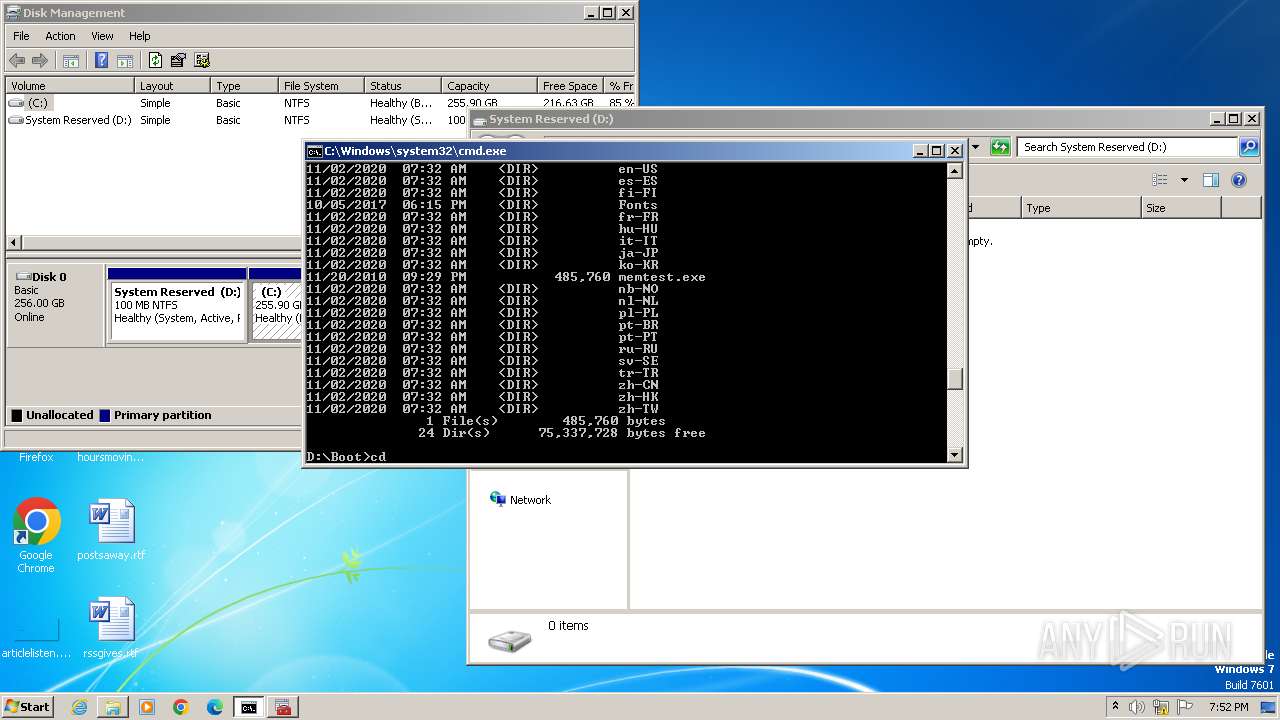The width and height of the screenshot is (1280, 720).
Task: Sort Explorer files by Type column
Action: (1081, 208)
